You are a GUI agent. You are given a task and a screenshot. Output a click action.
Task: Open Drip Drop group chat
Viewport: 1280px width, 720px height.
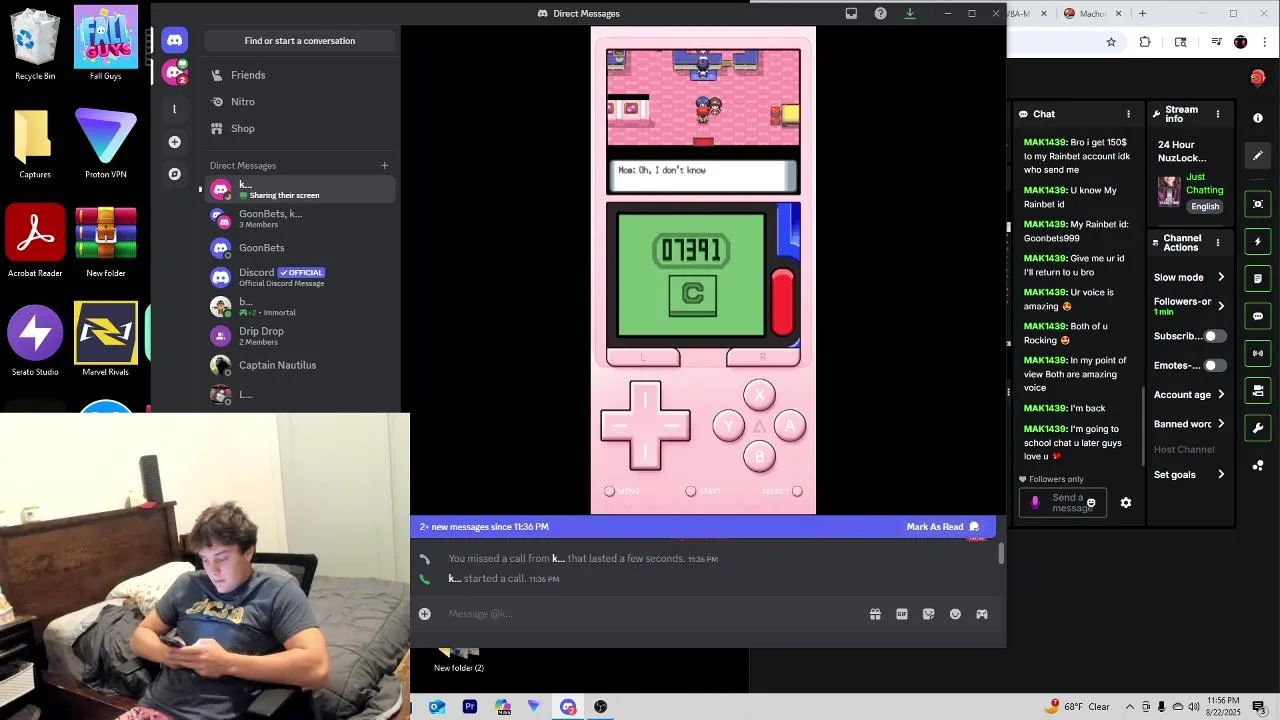300,336
